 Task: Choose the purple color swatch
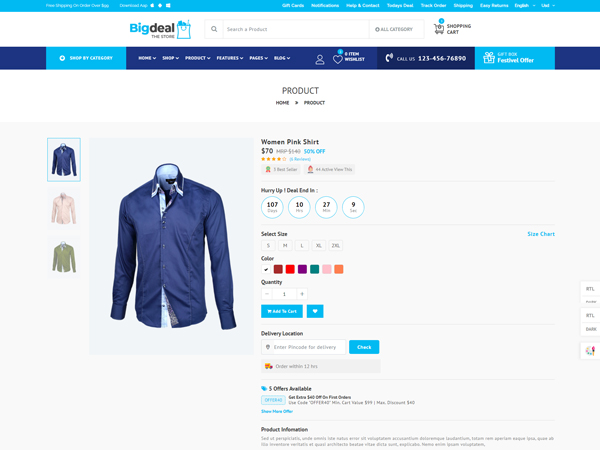click(x=302, y=269)
